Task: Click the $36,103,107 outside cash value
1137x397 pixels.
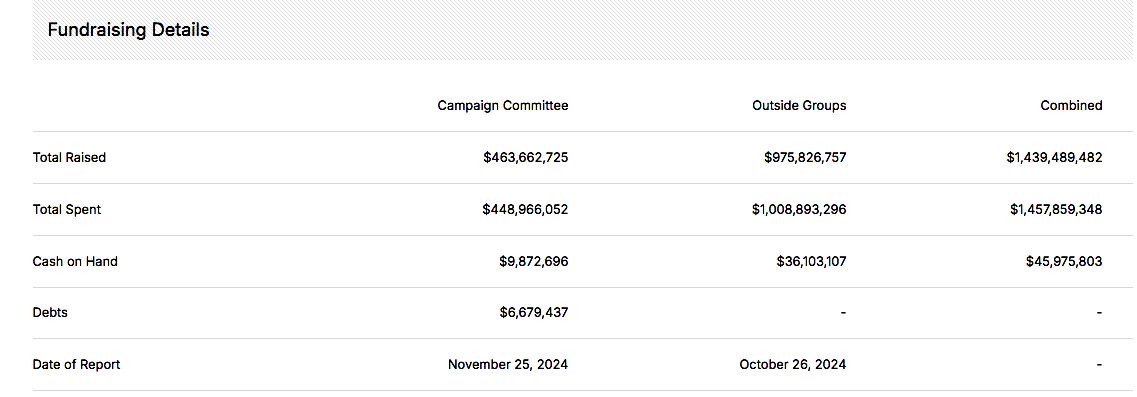Action: point(811,261)
